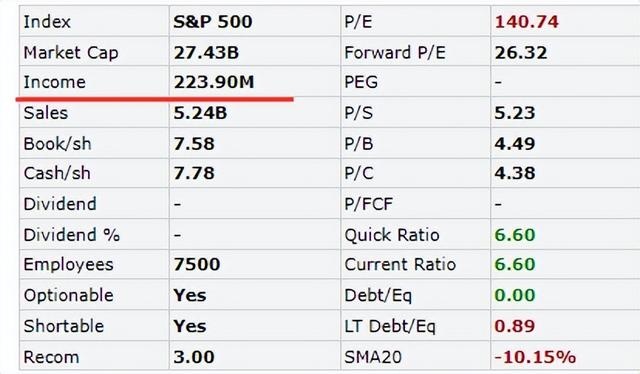The image size is (640, 374).
Task: Select the Quick Ratio label
Action: [x=392, y=235]
